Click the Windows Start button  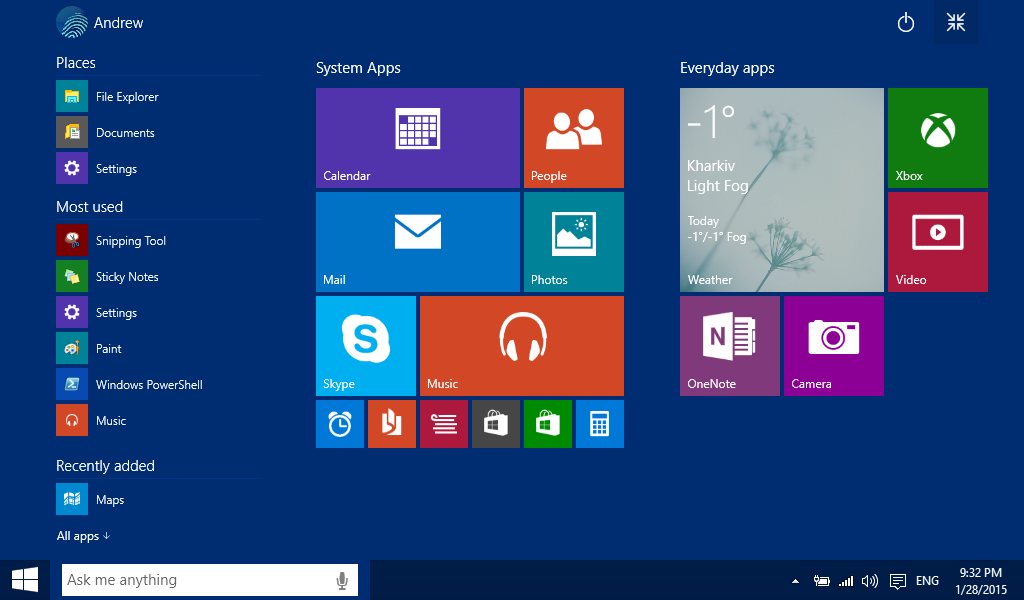click(x=25, y=580)
